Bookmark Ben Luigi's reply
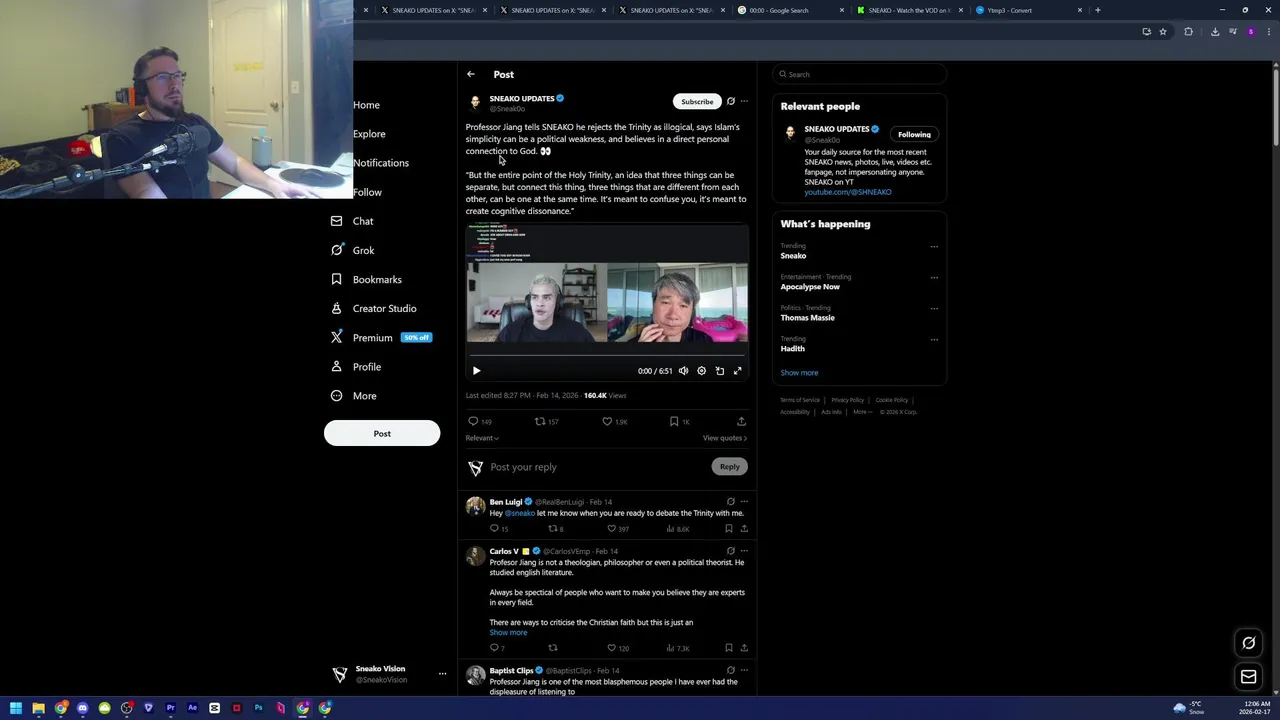 (729, 529)
